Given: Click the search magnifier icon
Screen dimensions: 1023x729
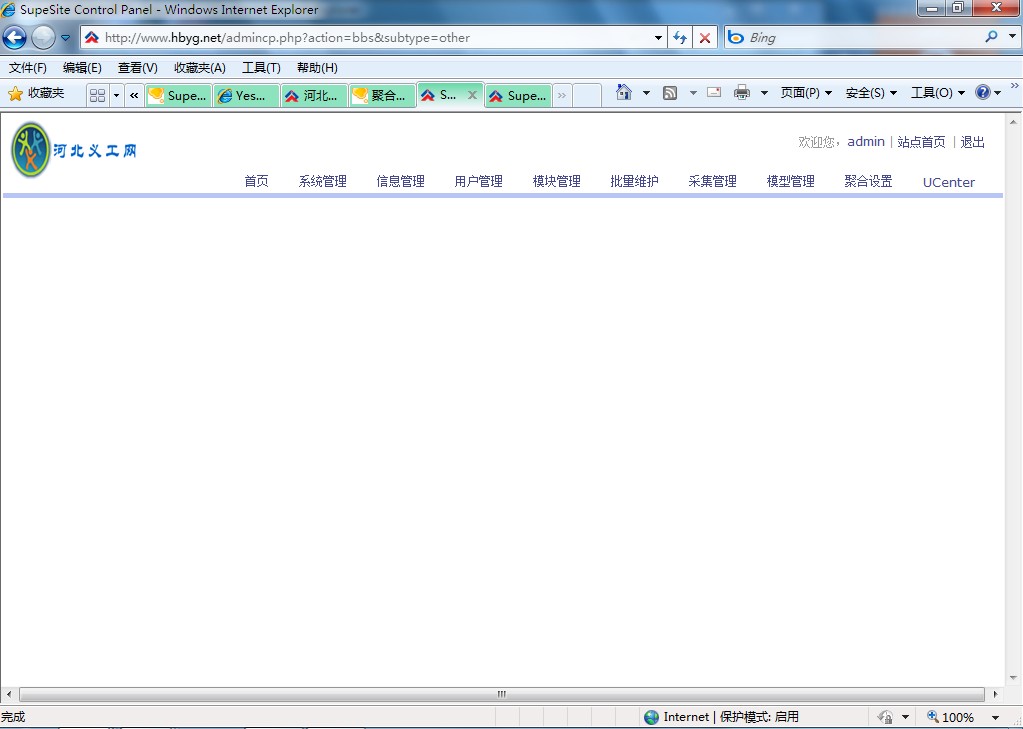Looking at the screenshot, I should point(991,37).
